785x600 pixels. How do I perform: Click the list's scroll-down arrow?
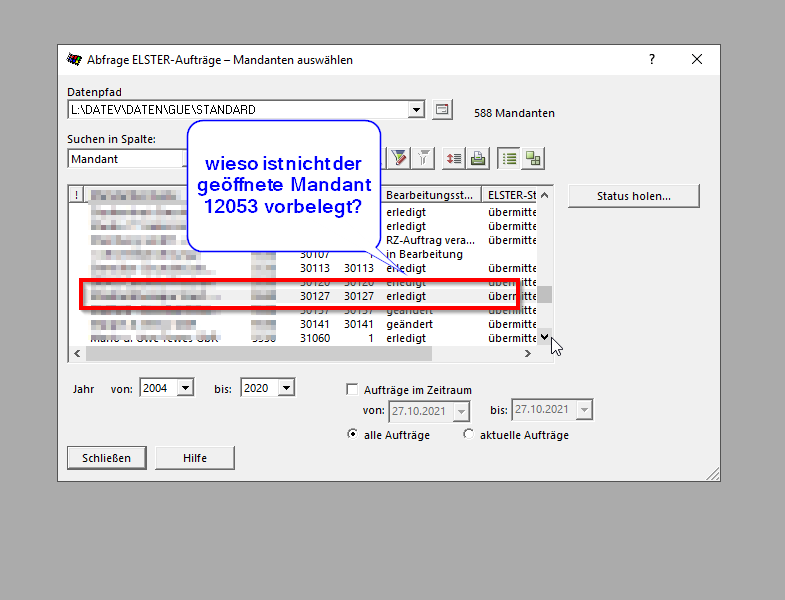point(545,337)
